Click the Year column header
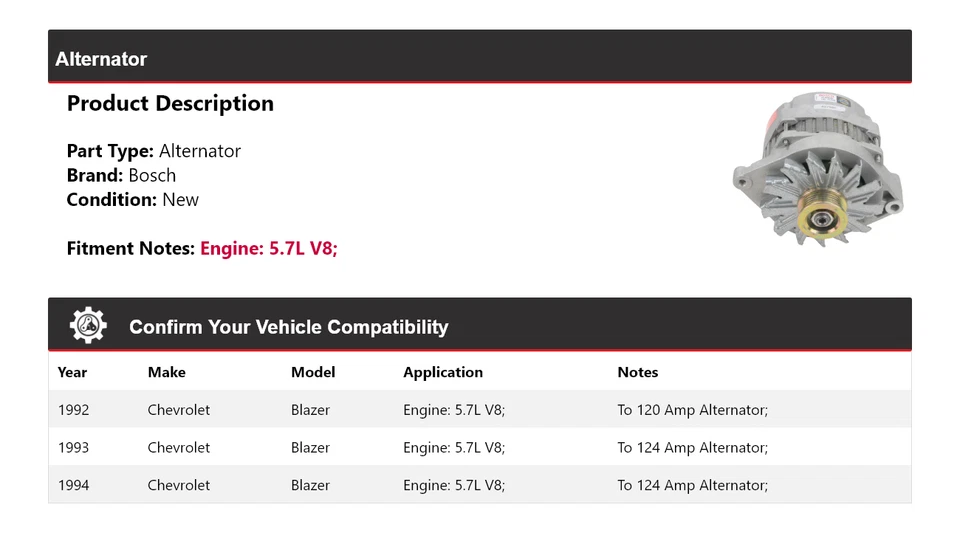 point(73,372)
